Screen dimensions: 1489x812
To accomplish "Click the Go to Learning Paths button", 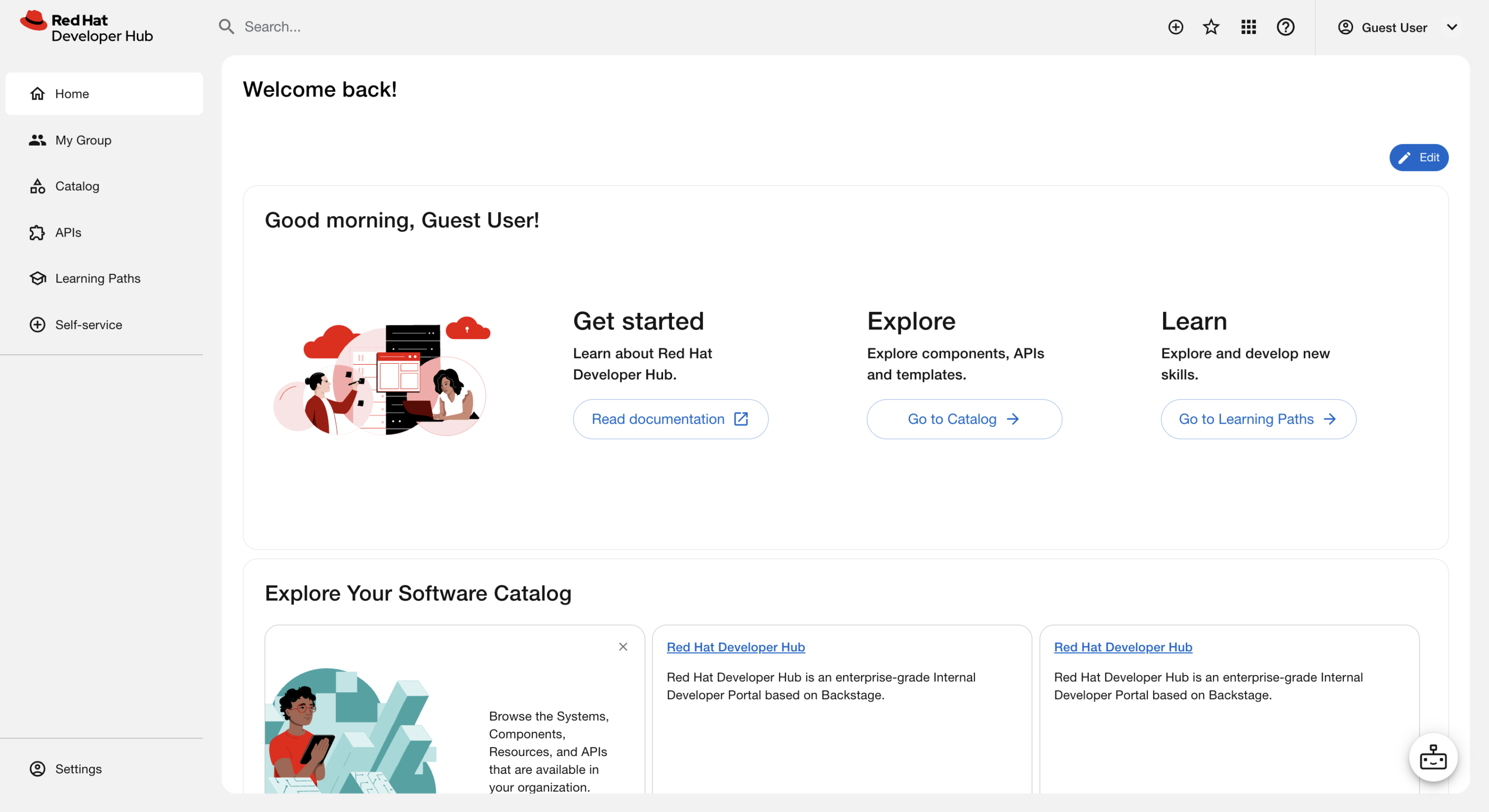I will (1259, 419).
